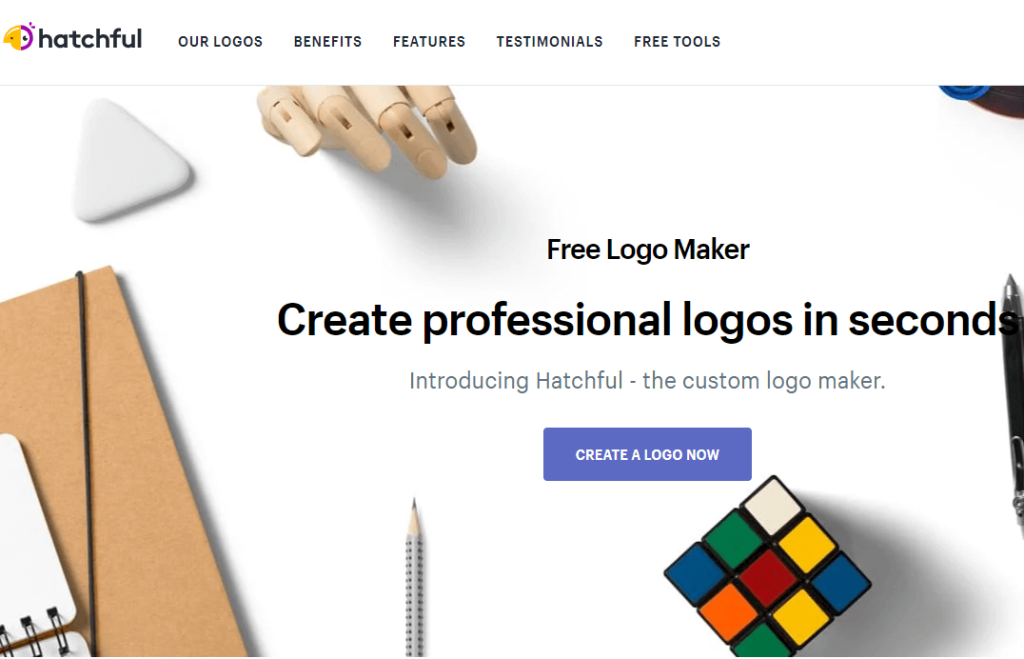The height and width of the screenshot is (659, 1024).
Task: Go to the Benefits section
Action: pyautogui.click(x=328, y=42)
